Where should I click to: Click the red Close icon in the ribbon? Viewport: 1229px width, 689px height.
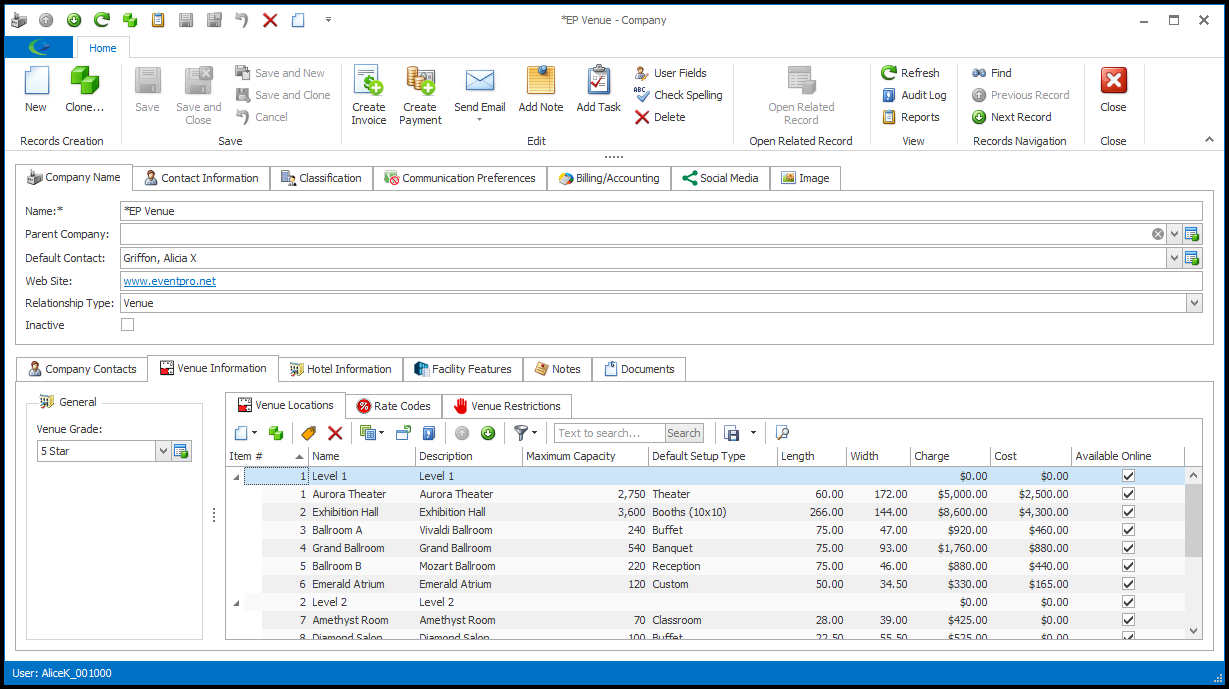1113,81
